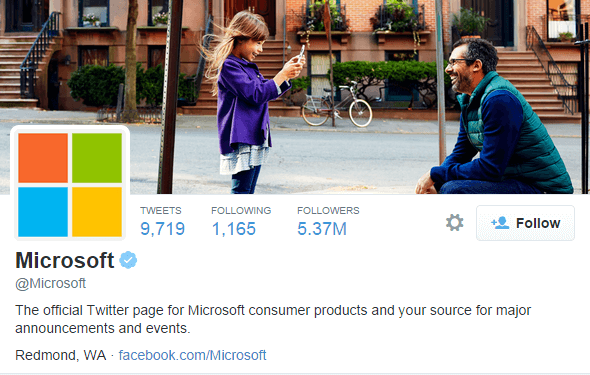Click the Redmond, WA location text
The image size is (590, 375).
point(61,355)
